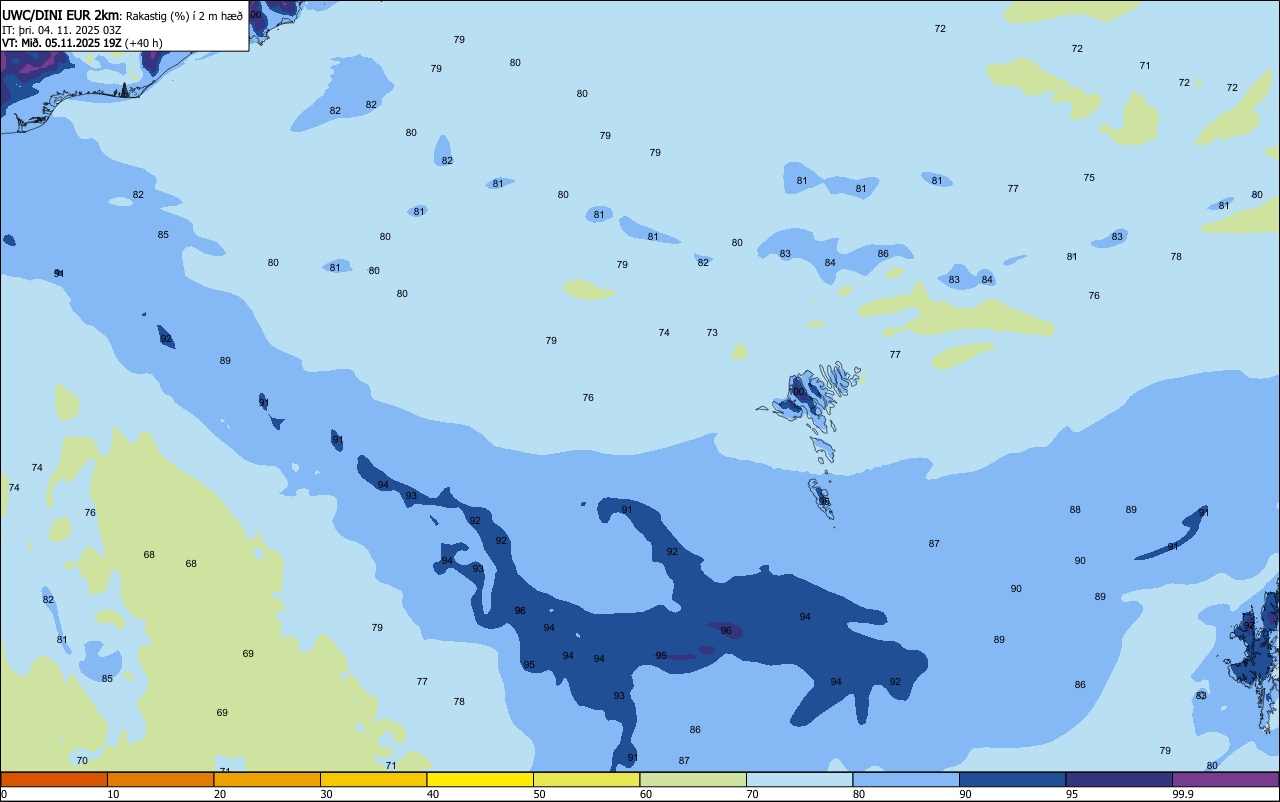The width and height of the screenshot is (1280, 802).
Task: Click the 70–80 pale blue legend swatch
Action: [x=799, y=779]
